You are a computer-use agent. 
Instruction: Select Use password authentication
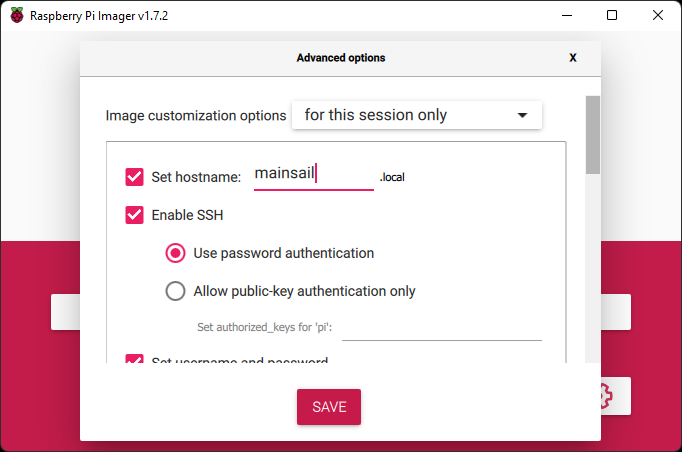tap(175, 253)
